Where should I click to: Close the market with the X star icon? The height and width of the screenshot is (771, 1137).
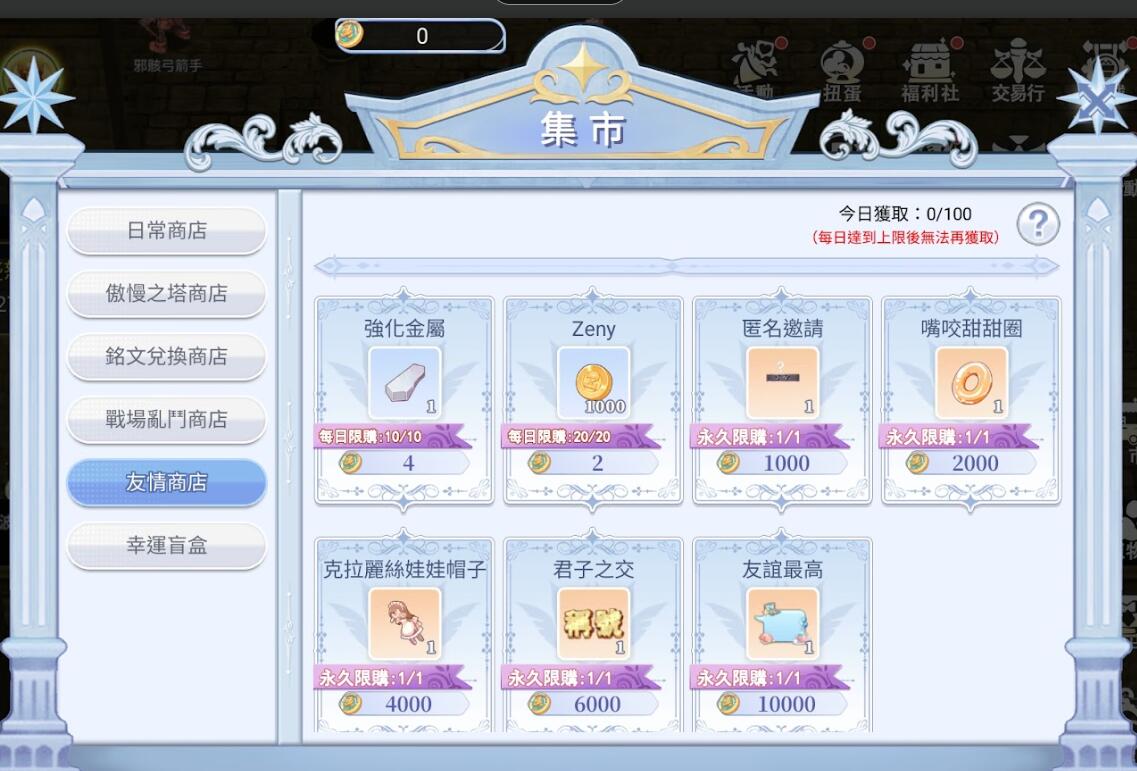(1096, 98)
